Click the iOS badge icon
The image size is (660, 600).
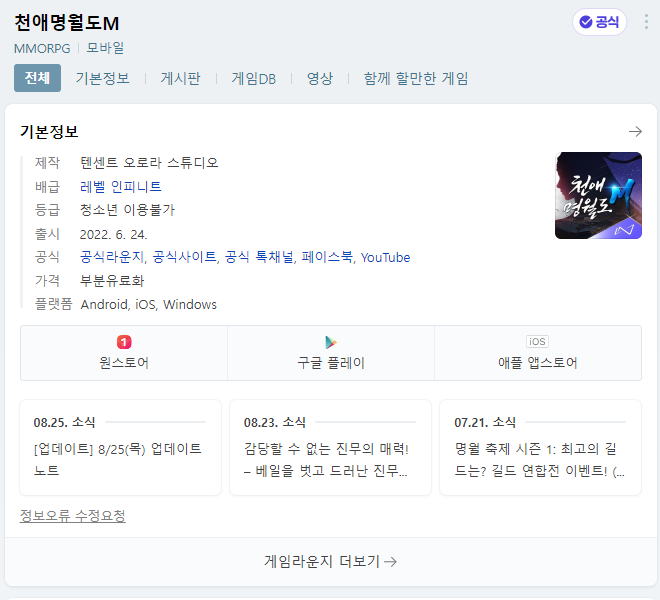538,341
